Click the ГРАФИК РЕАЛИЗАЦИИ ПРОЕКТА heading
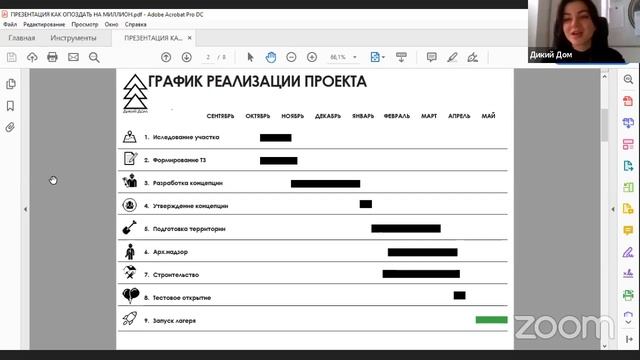 pyautogui.click(x=258, y=82)
